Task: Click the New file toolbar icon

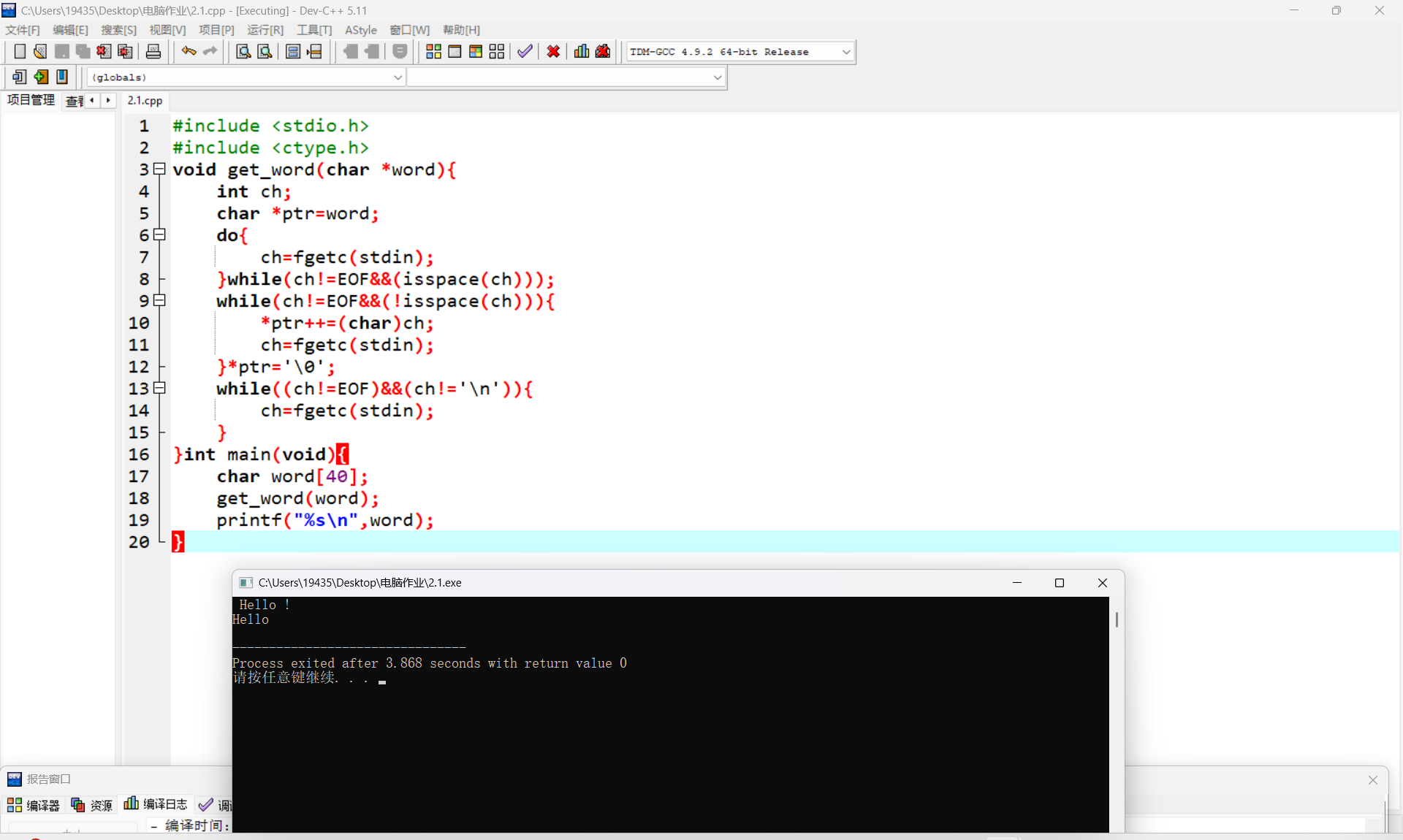Action: pos(20,51)
